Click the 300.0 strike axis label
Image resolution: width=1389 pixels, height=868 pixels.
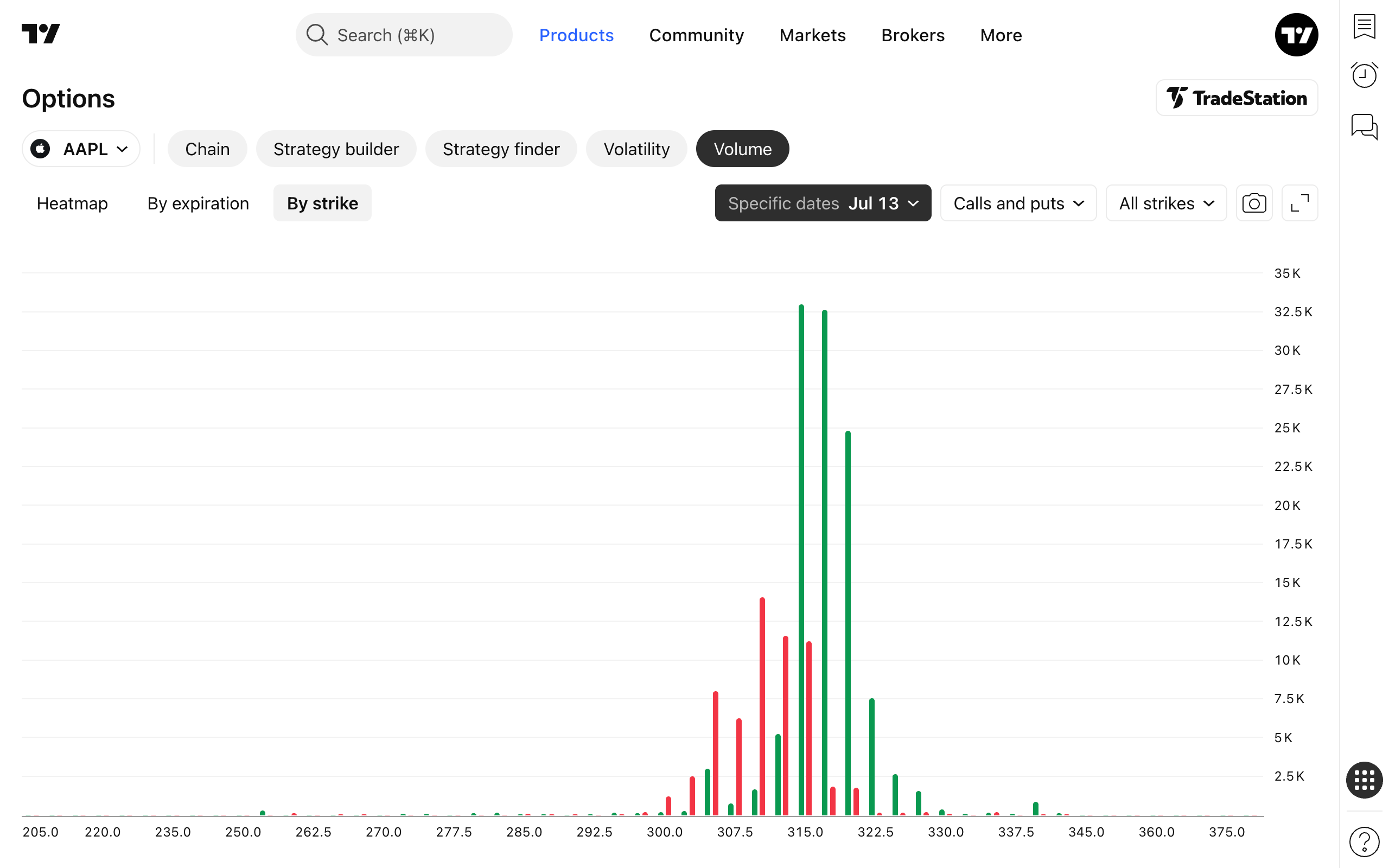pos(664,832)
